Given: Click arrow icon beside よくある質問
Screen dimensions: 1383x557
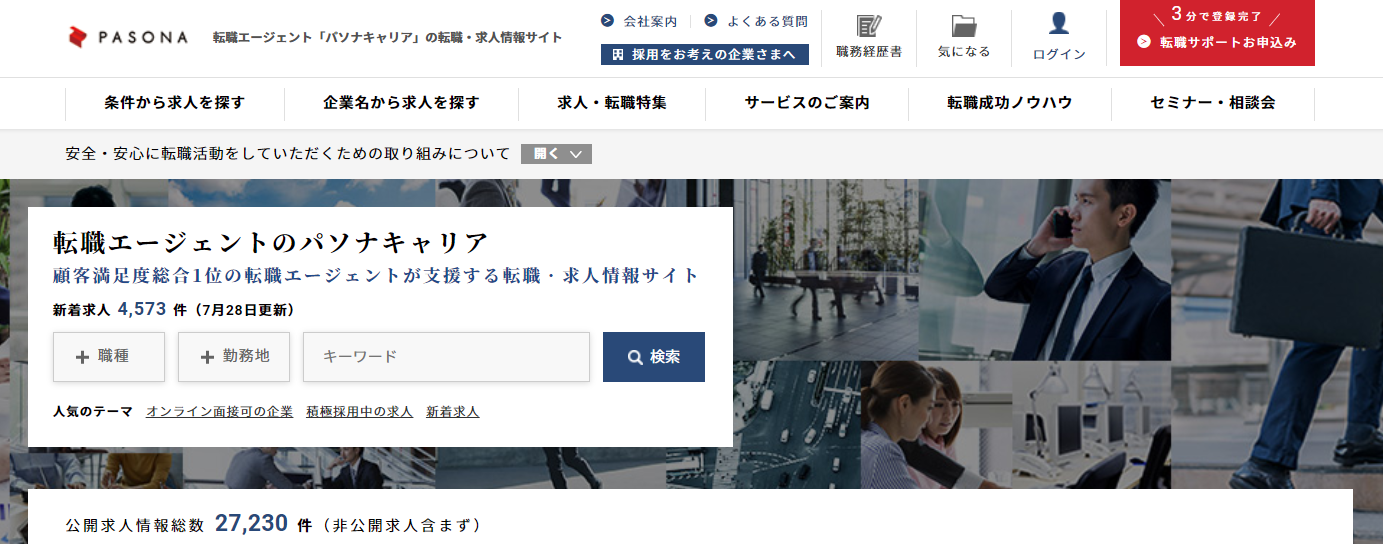Looking at the screenshot, I should pyautogui.click(x=711, y=20).
